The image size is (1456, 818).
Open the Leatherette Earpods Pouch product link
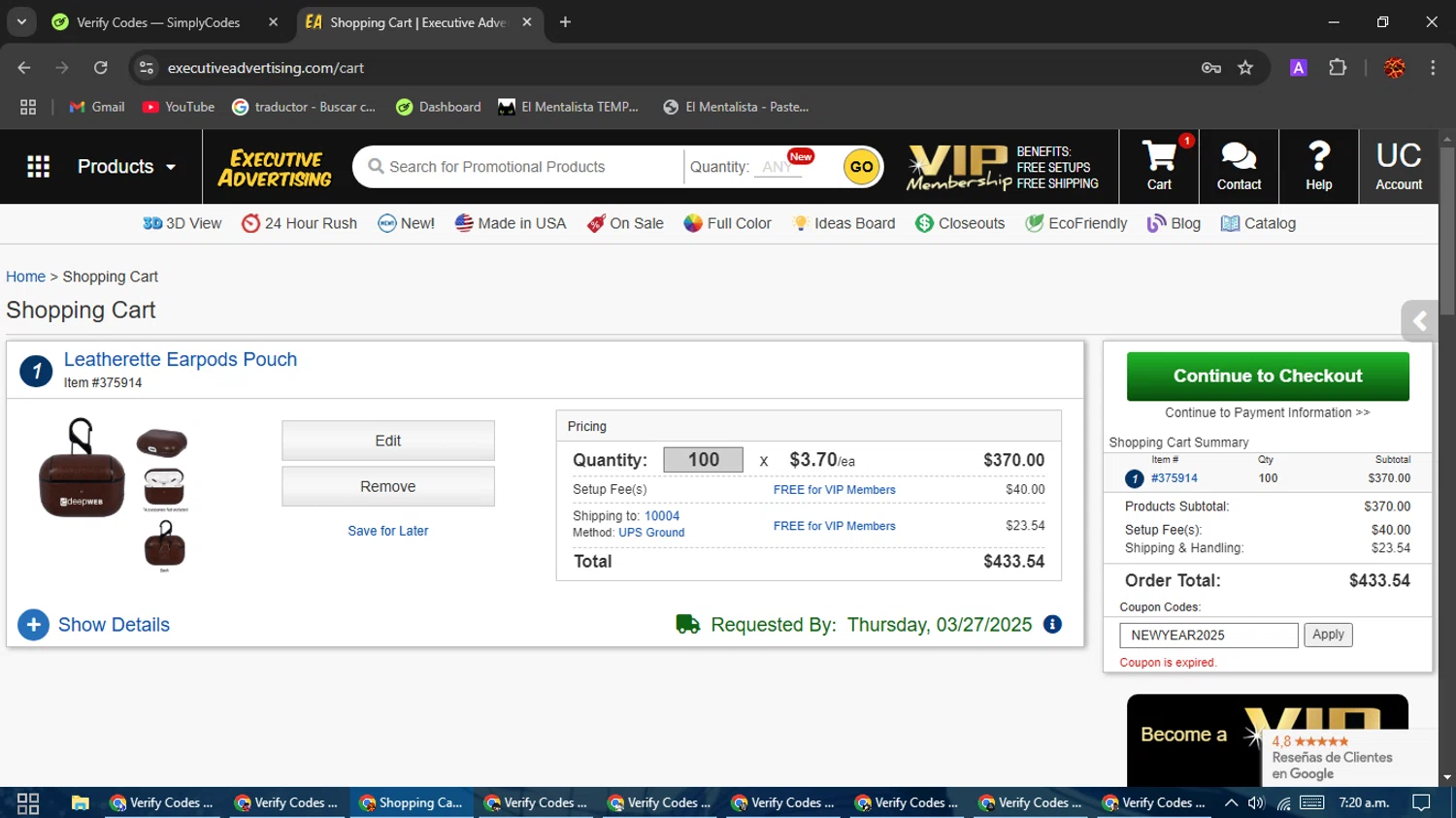(181, 359)
